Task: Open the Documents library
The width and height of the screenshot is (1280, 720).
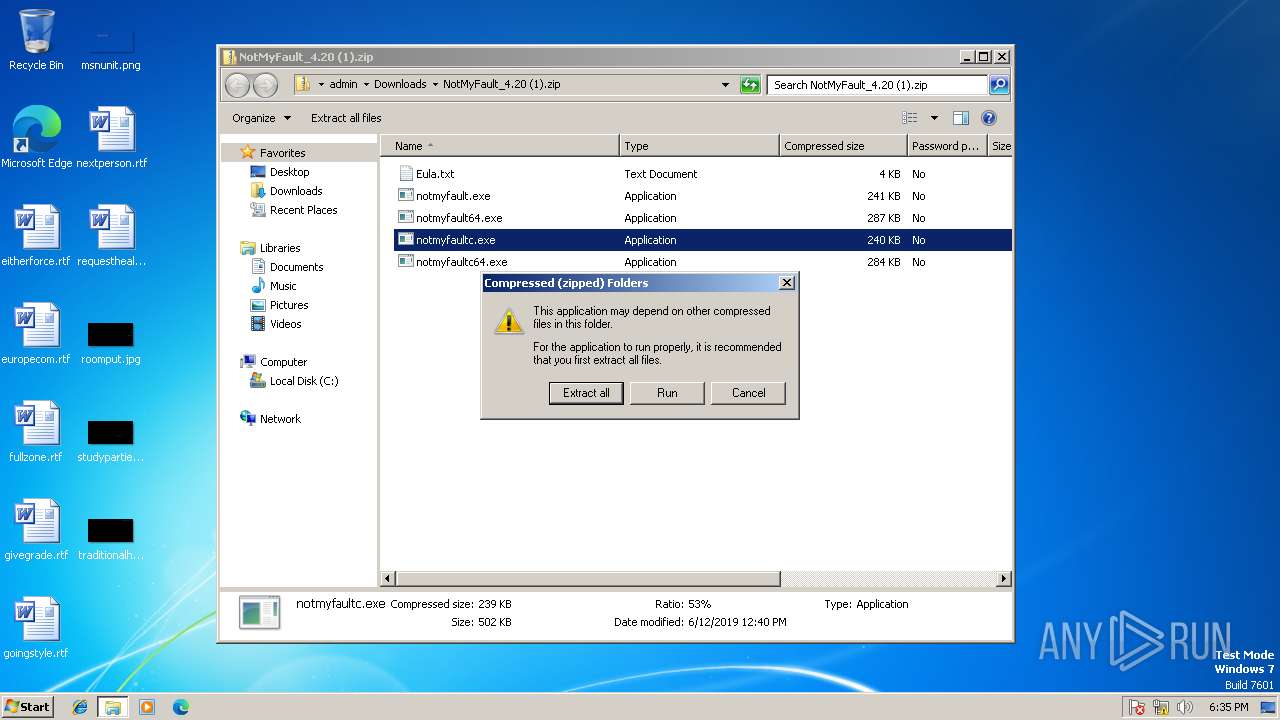Action: [296, 267]
